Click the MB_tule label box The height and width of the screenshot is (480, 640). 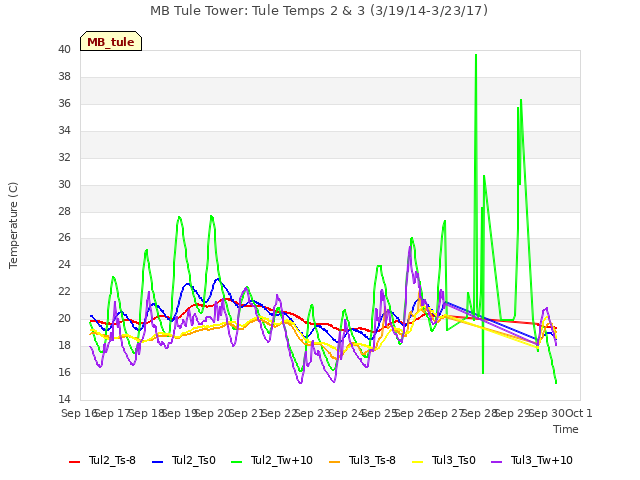(111, 41)
